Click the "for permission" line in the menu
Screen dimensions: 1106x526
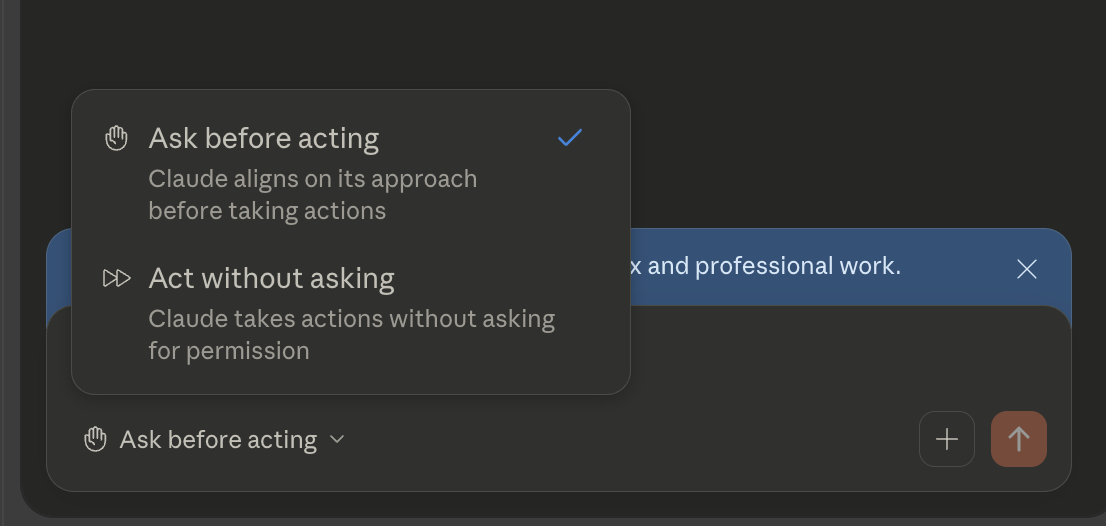pyautogui.click(x=229, y=351)
